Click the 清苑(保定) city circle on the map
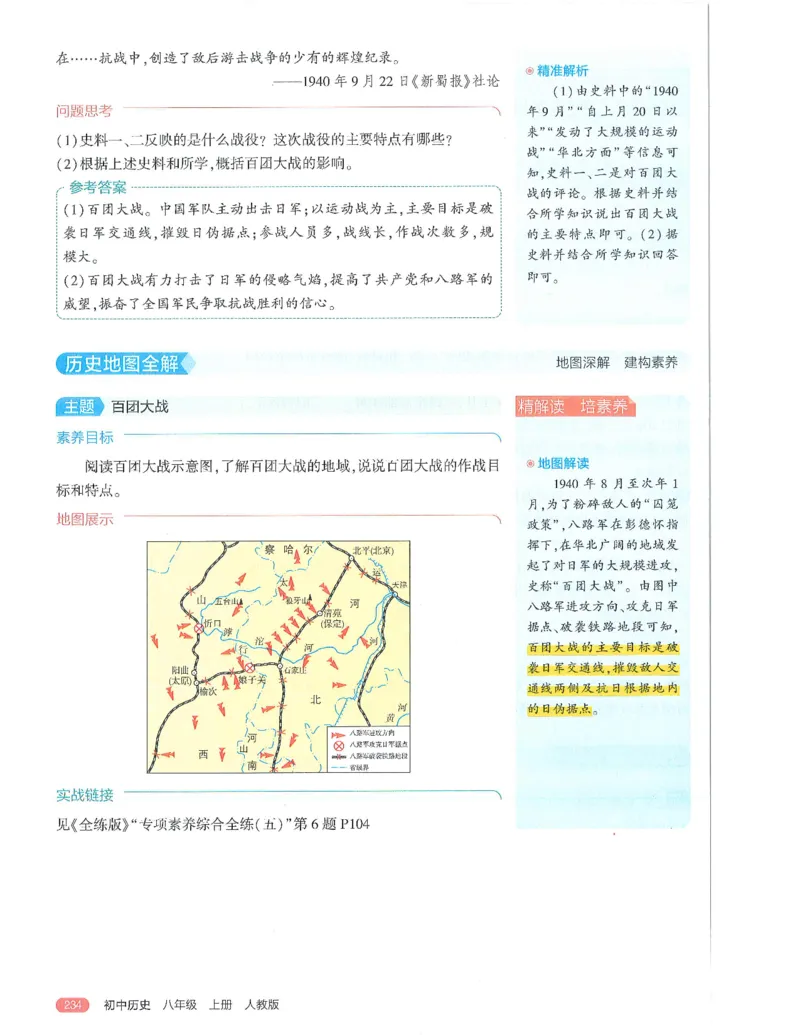This screenshot has width=800, height=1035. [x=319, y=613]
